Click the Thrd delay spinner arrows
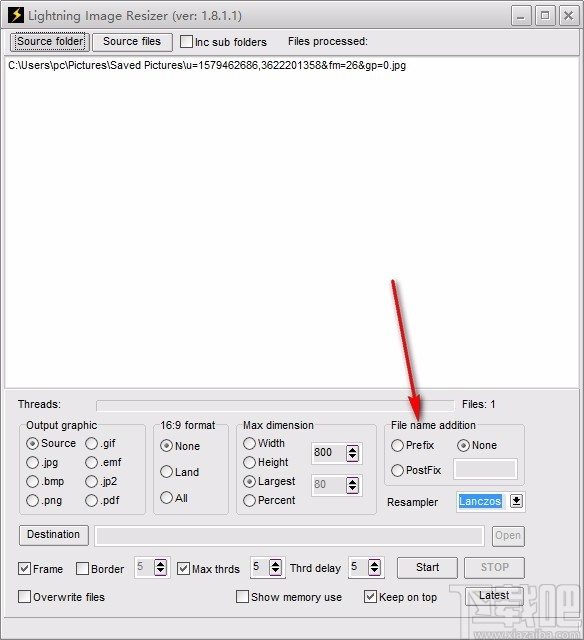 click(374, 567)
